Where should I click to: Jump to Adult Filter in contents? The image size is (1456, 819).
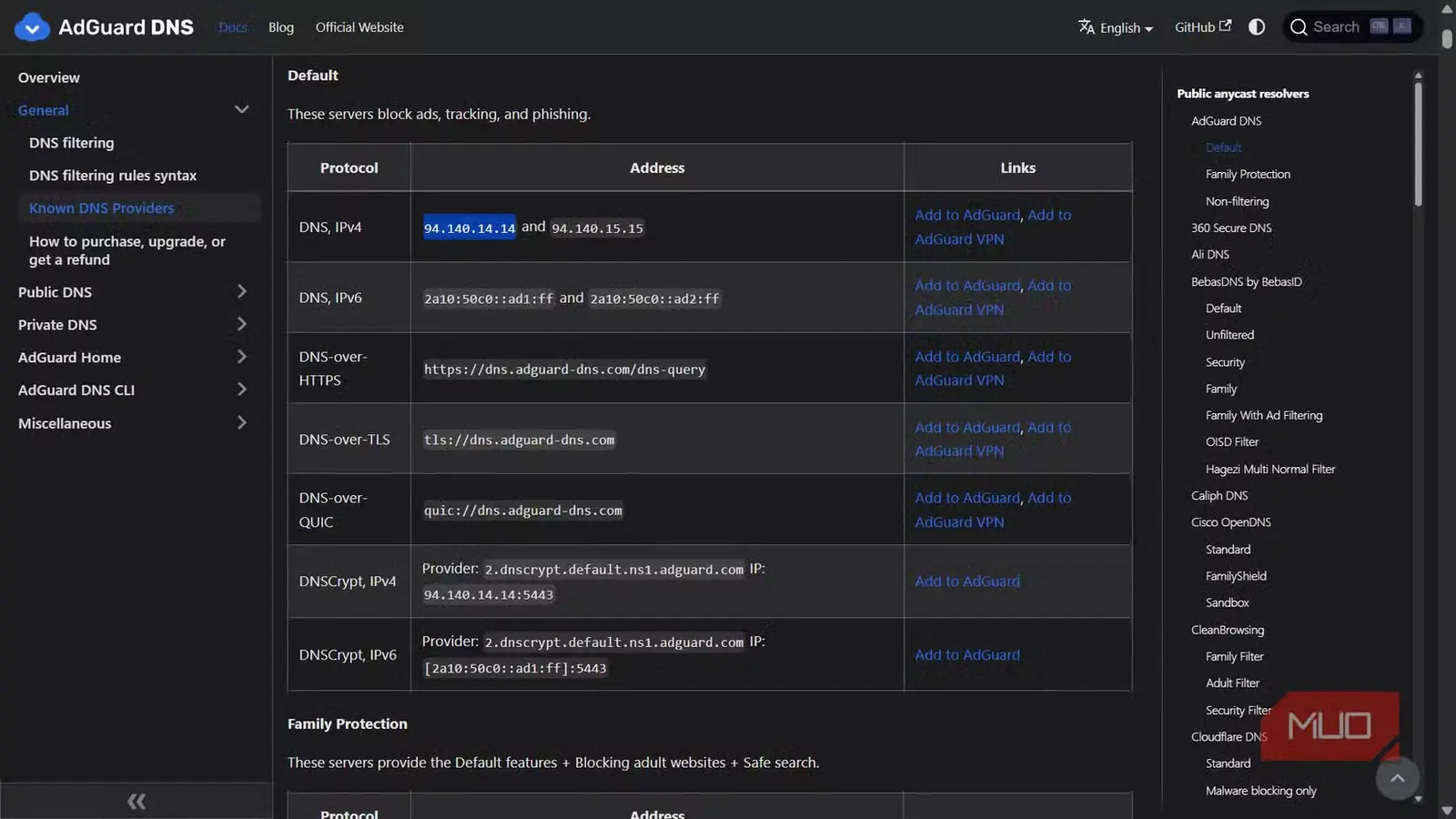click(1232, 683)
